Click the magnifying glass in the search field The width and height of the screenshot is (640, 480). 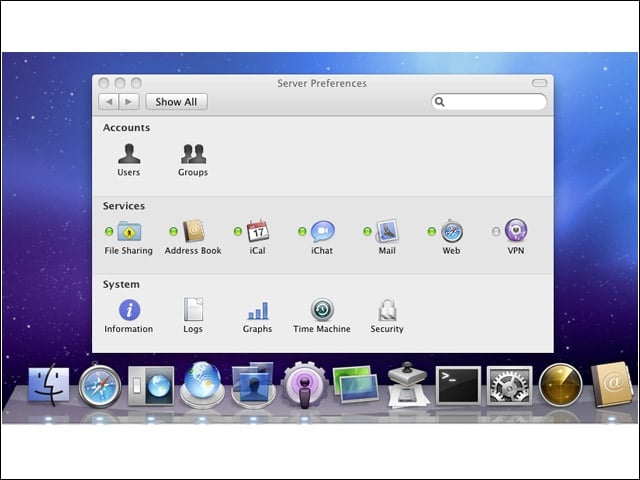pos(440,102)
